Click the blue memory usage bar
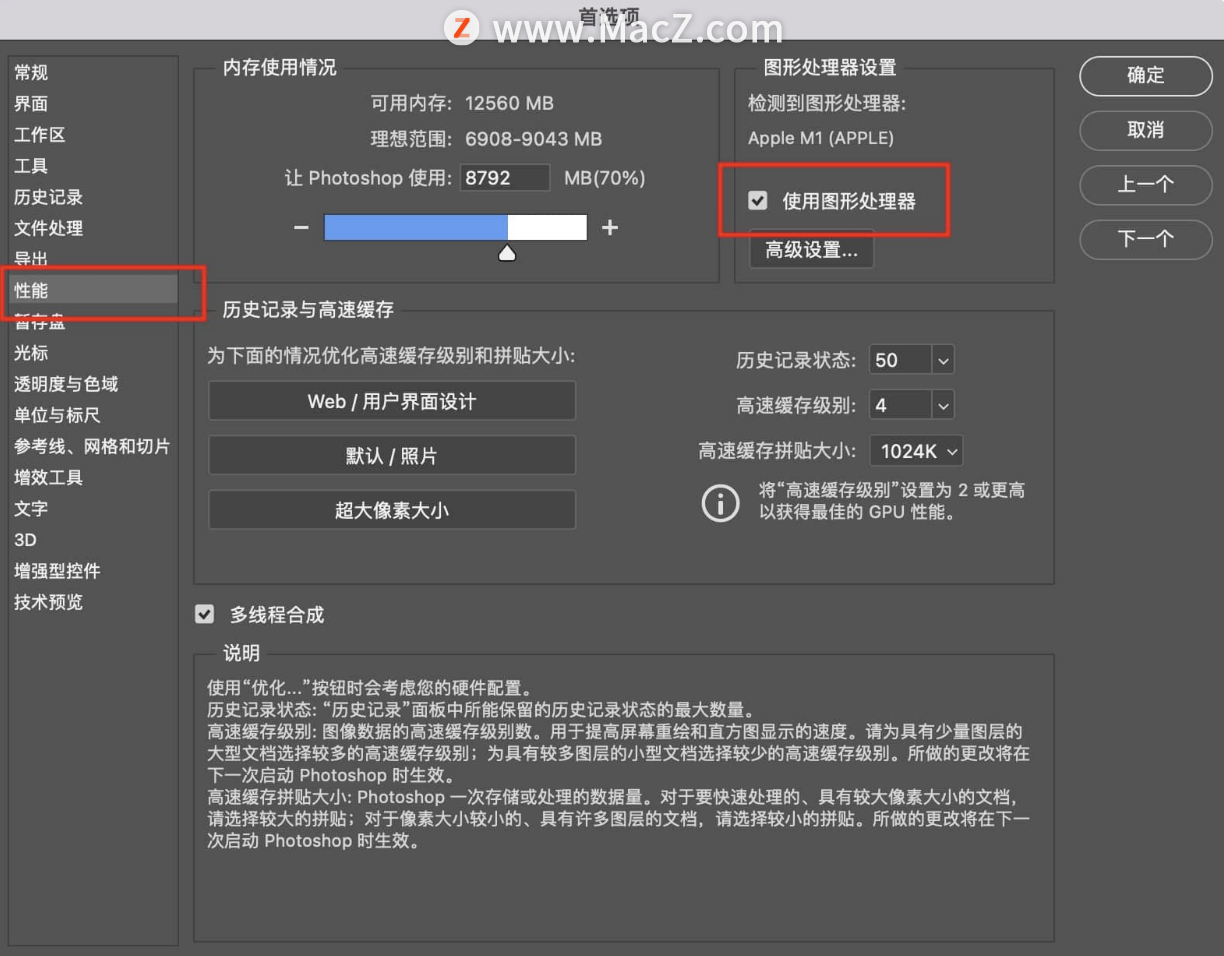 pos(416,228)
